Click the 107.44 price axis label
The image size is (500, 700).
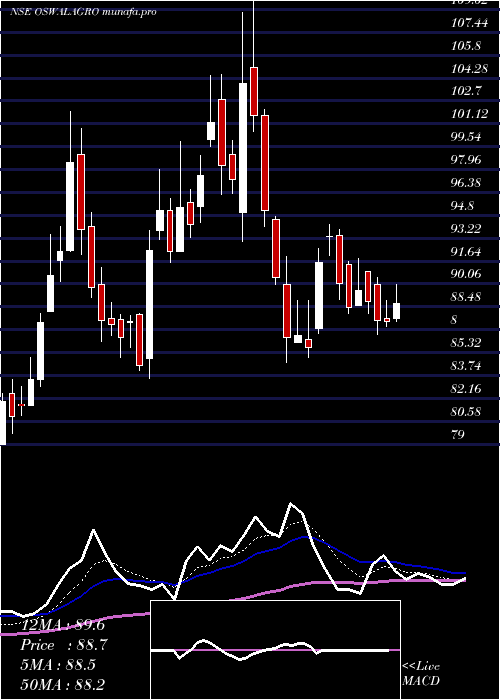coord(469,23)
